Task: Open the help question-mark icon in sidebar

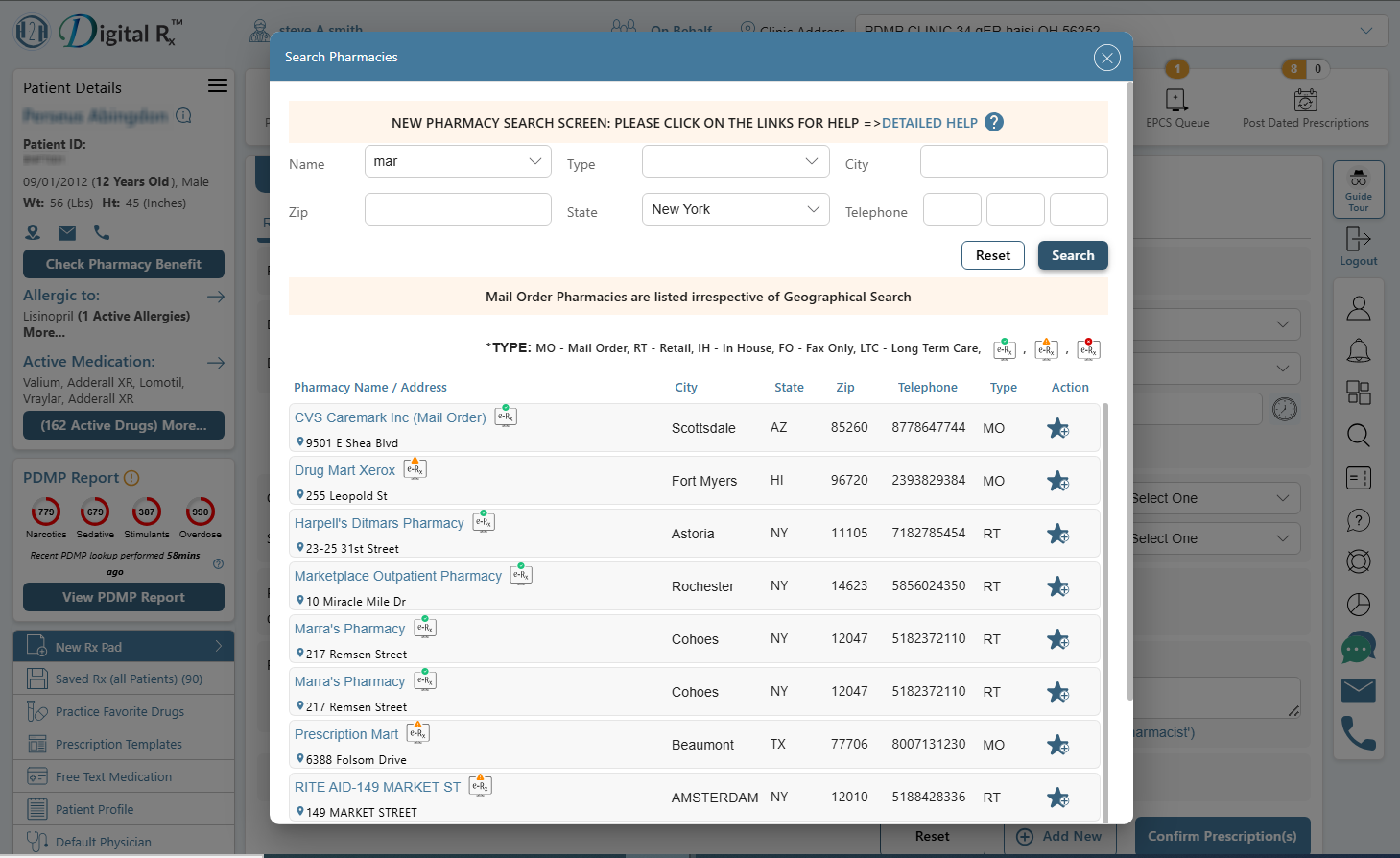Action: (1359, 520)
